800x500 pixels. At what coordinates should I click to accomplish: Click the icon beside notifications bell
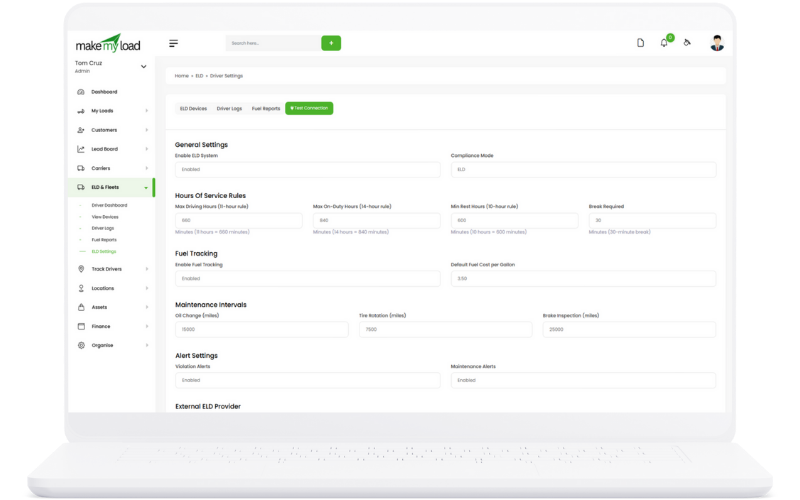coord(687,43)
